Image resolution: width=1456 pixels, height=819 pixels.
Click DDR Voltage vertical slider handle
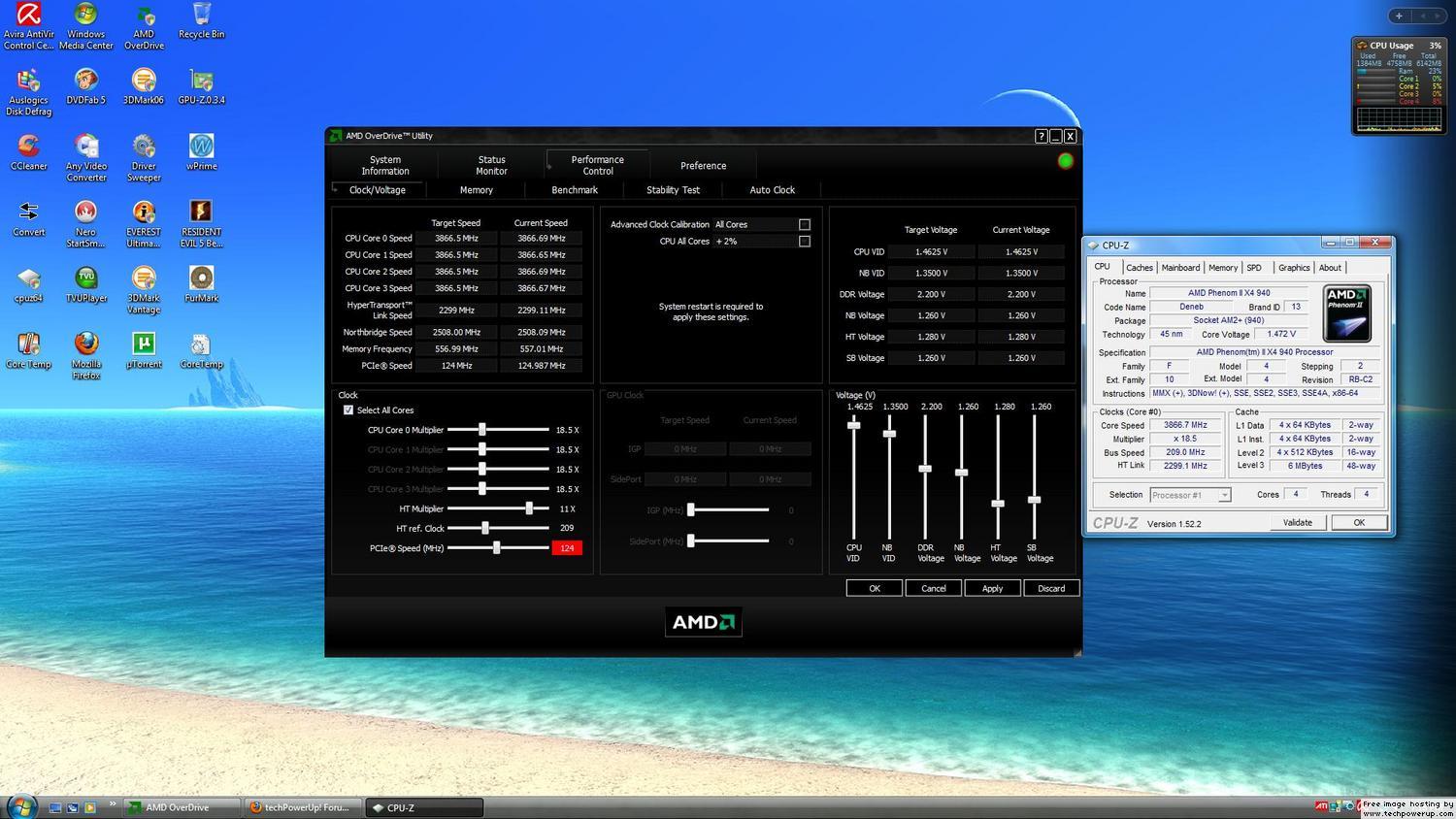(925, 469)
